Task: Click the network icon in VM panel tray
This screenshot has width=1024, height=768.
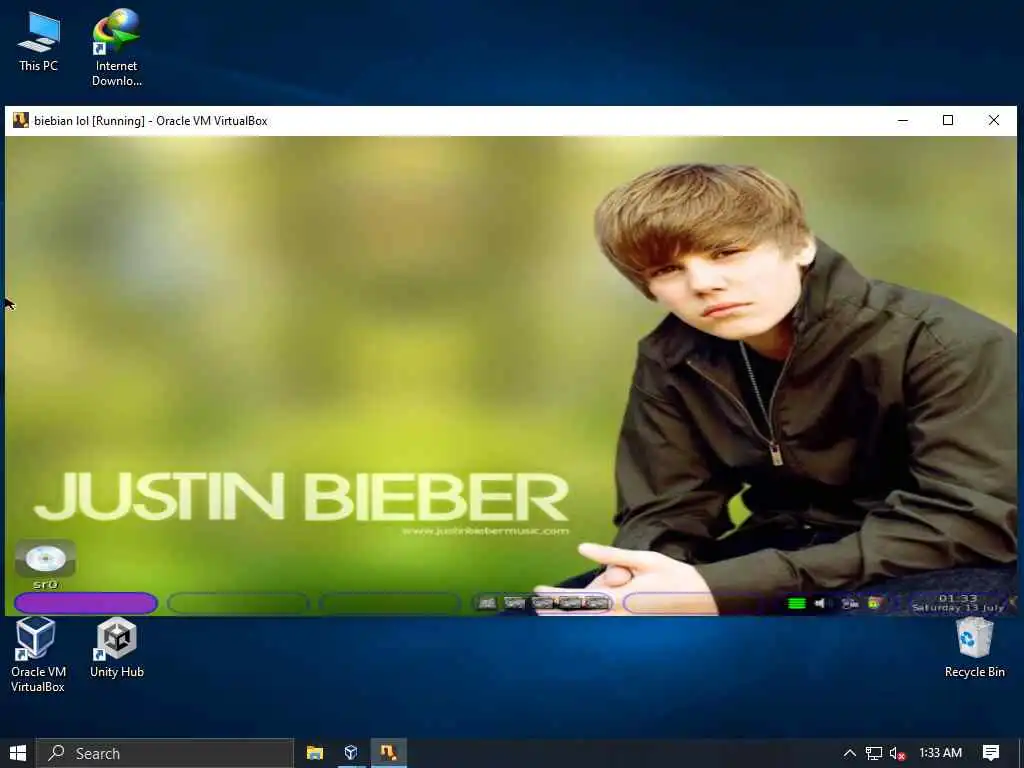Action: click(x=850, y=603)
